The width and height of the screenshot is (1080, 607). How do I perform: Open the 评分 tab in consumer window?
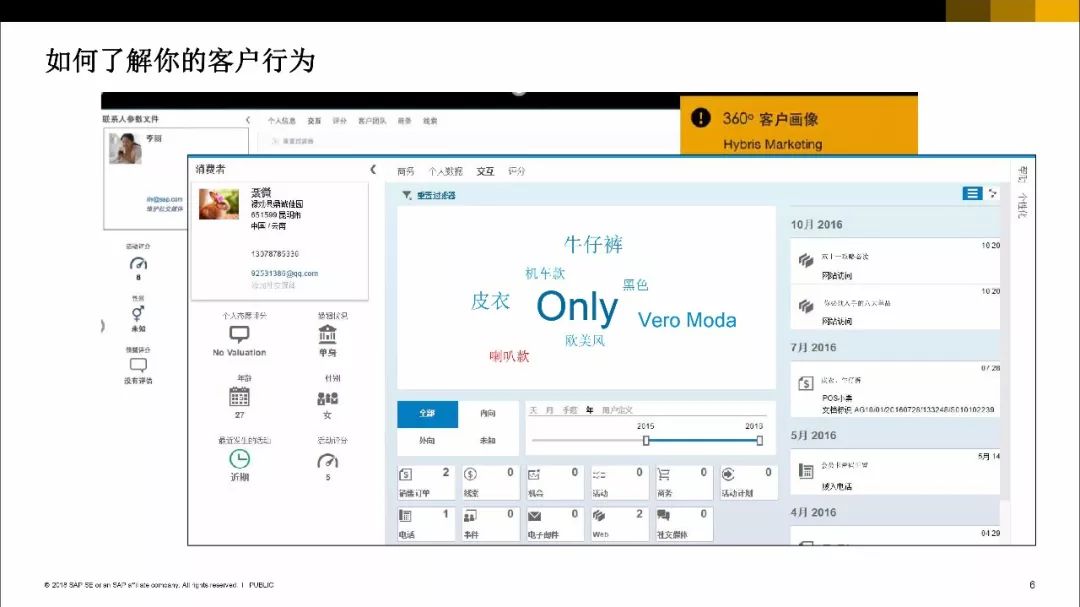coord(517,171)
